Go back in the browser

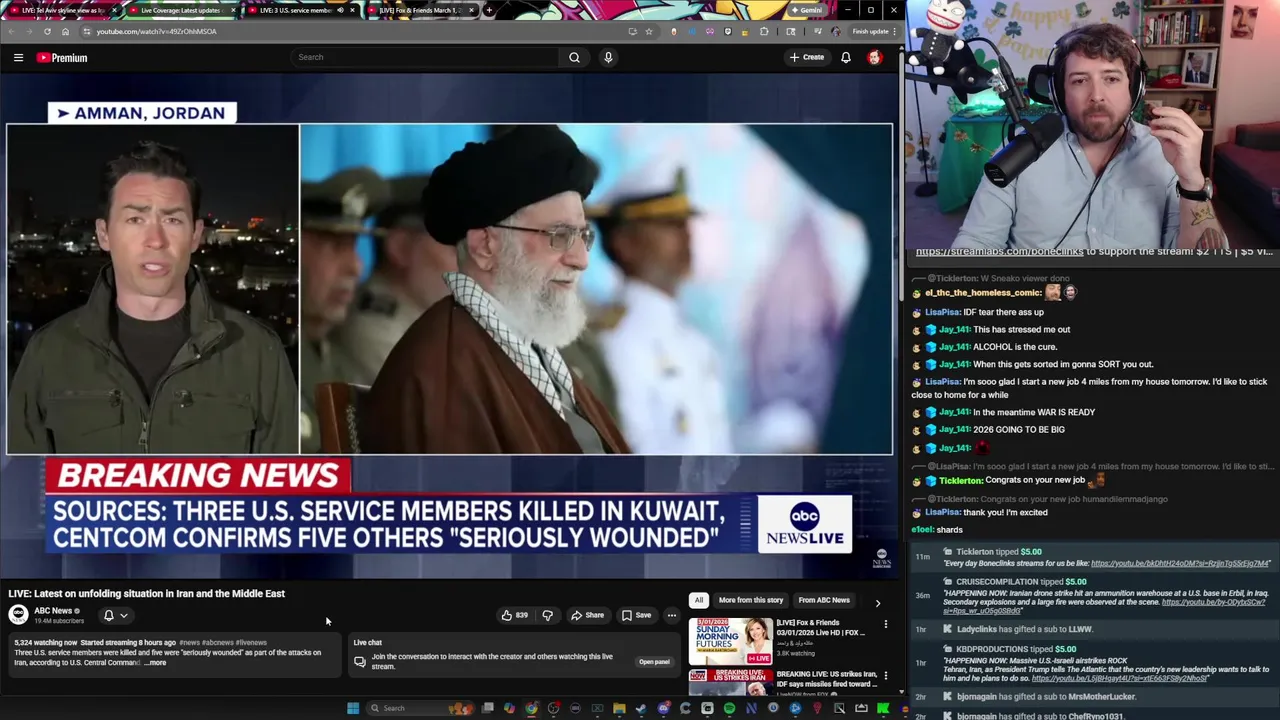(11, 31)
